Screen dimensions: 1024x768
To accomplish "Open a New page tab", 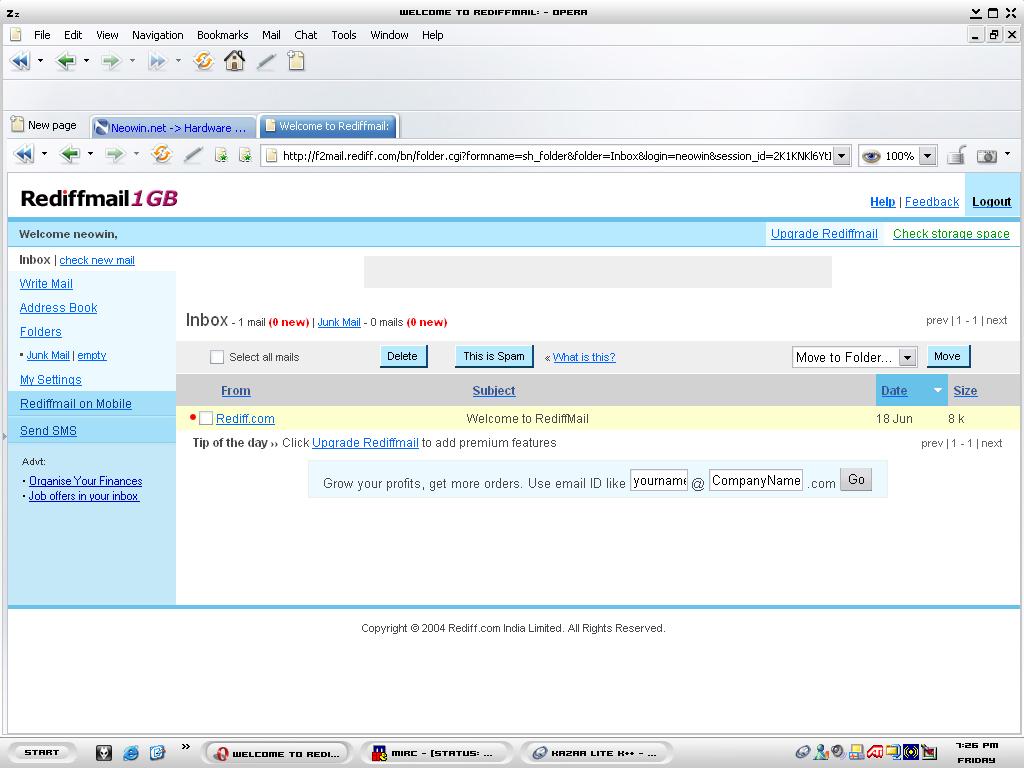I will (x=44, y=125).
